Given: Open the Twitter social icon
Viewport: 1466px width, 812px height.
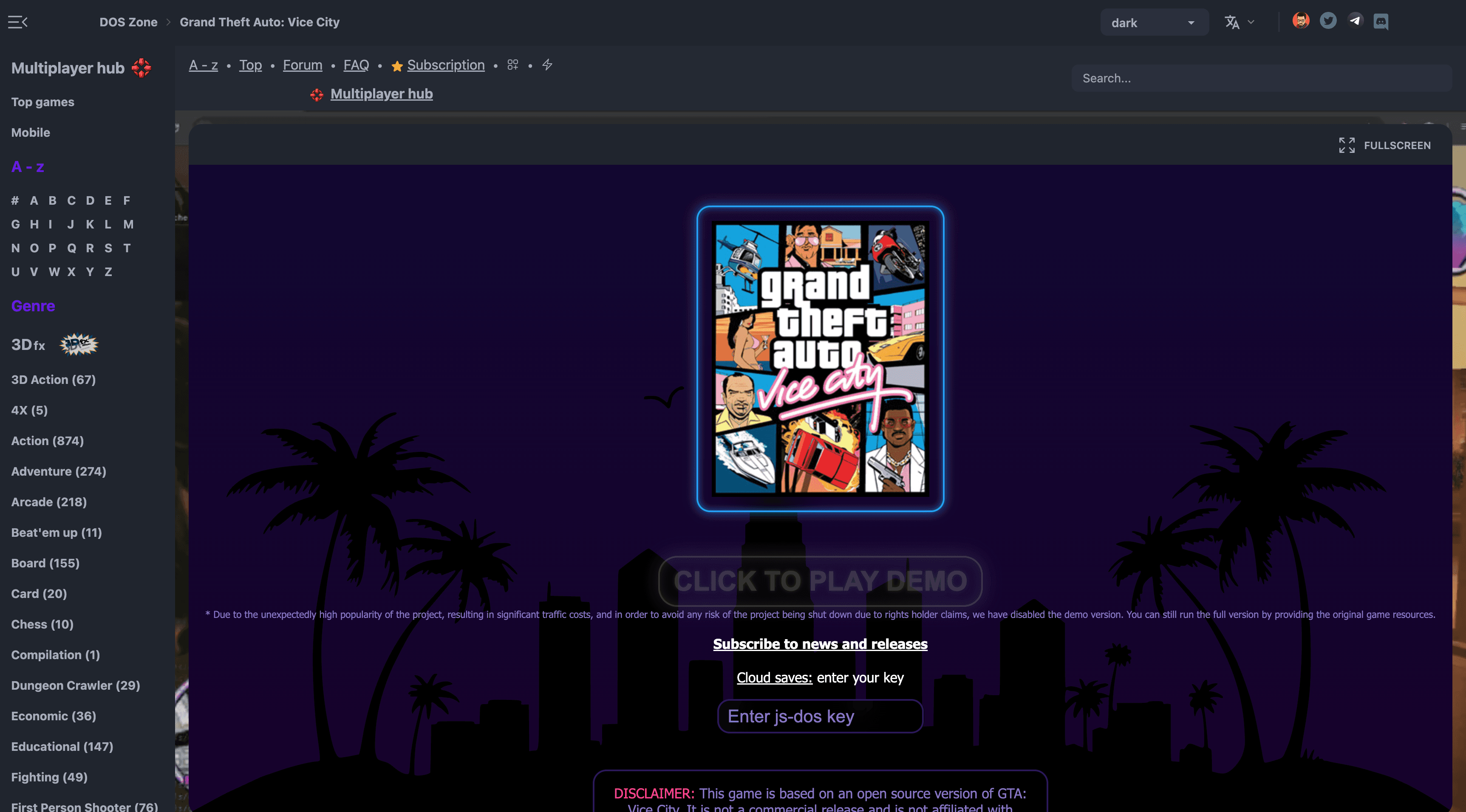Looking at the screenshot, I should (x=1328, y=20).
